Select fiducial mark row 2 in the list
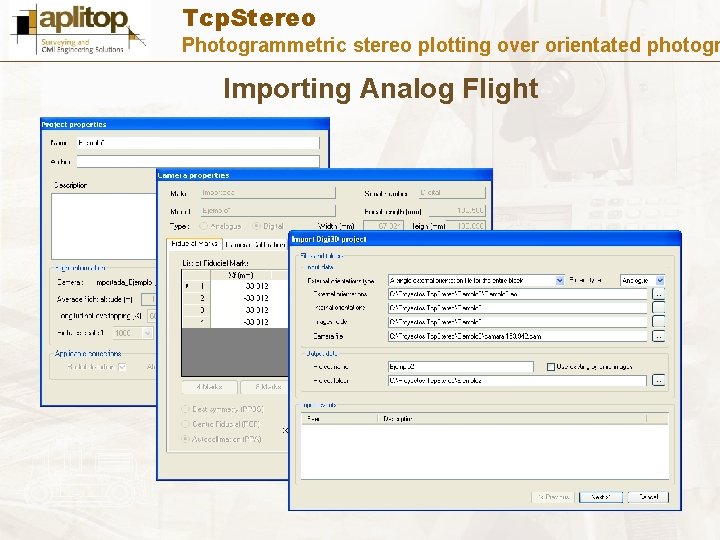 pos(235,298)
